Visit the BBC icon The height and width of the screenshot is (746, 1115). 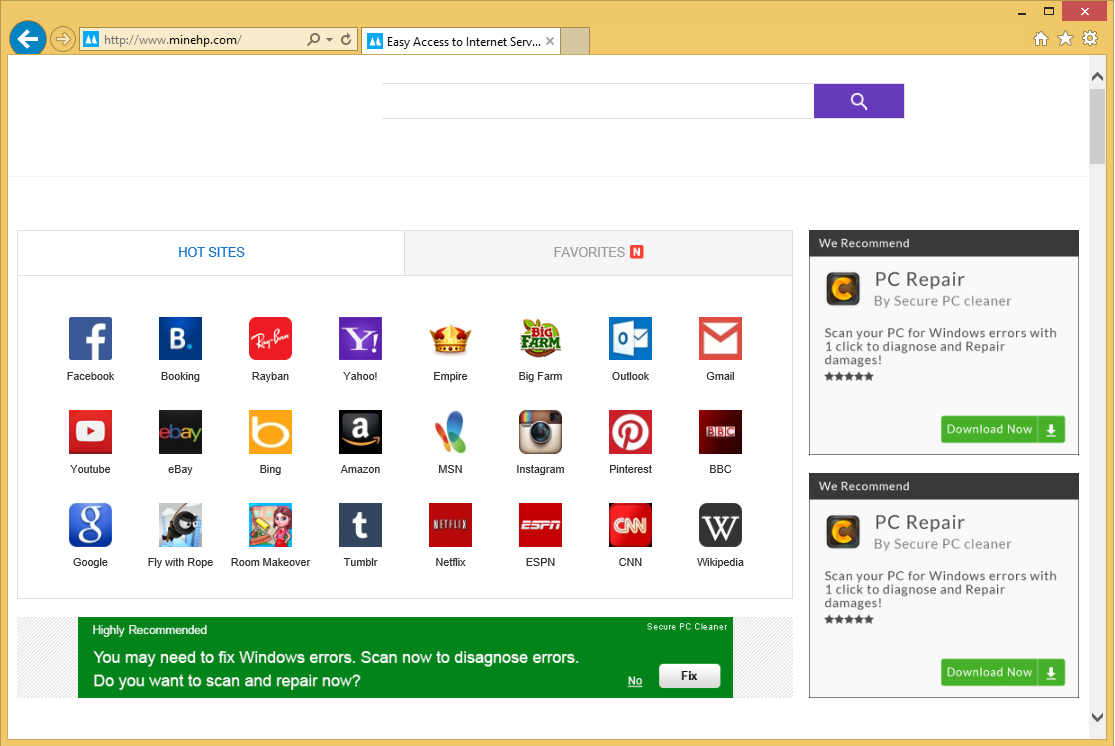[720, 432]
